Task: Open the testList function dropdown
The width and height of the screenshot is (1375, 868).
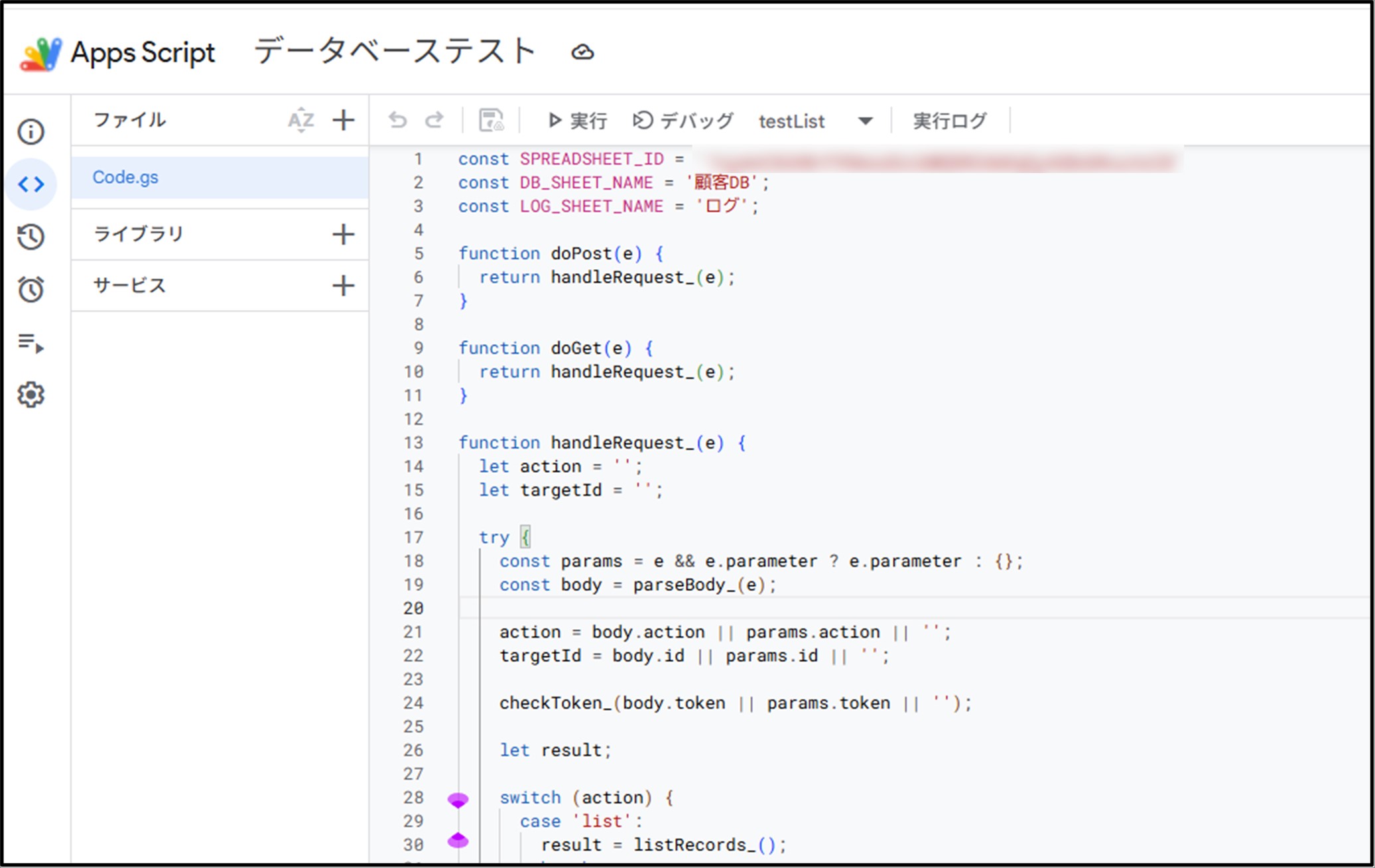Action: click(815, 121)
